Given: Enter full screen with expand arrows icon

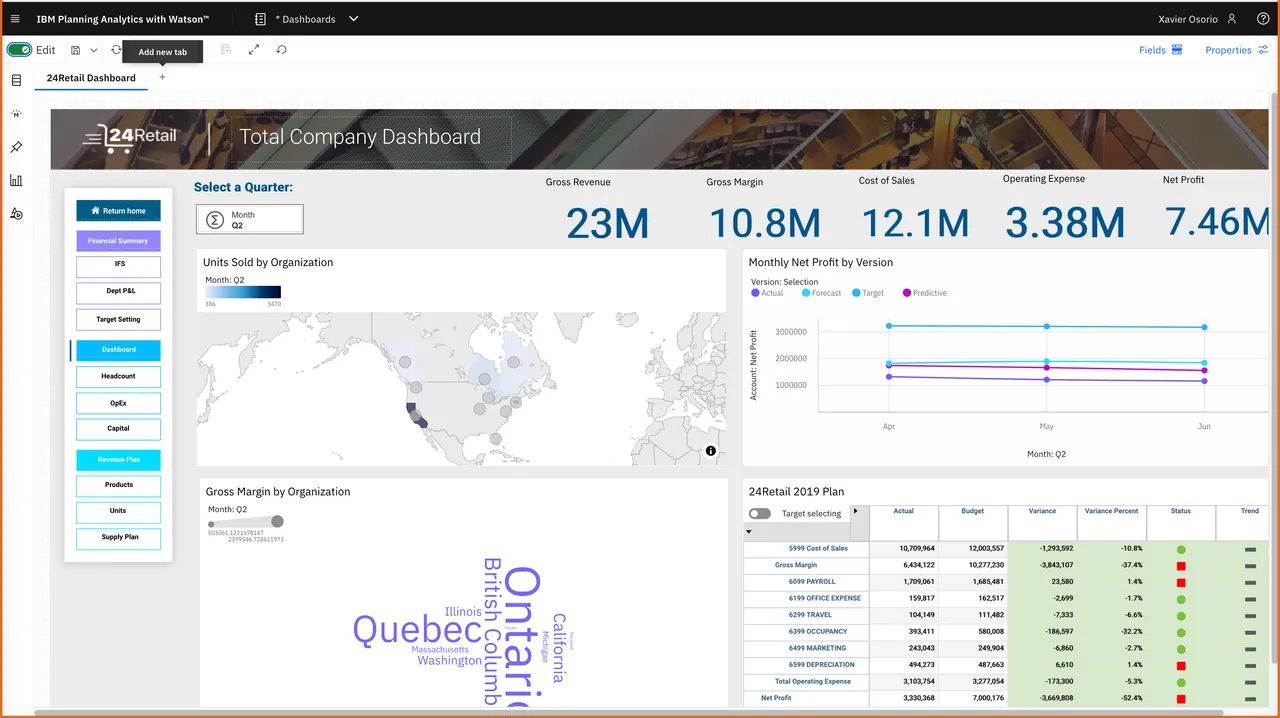Looking at the screenshot, I should 254,50.
